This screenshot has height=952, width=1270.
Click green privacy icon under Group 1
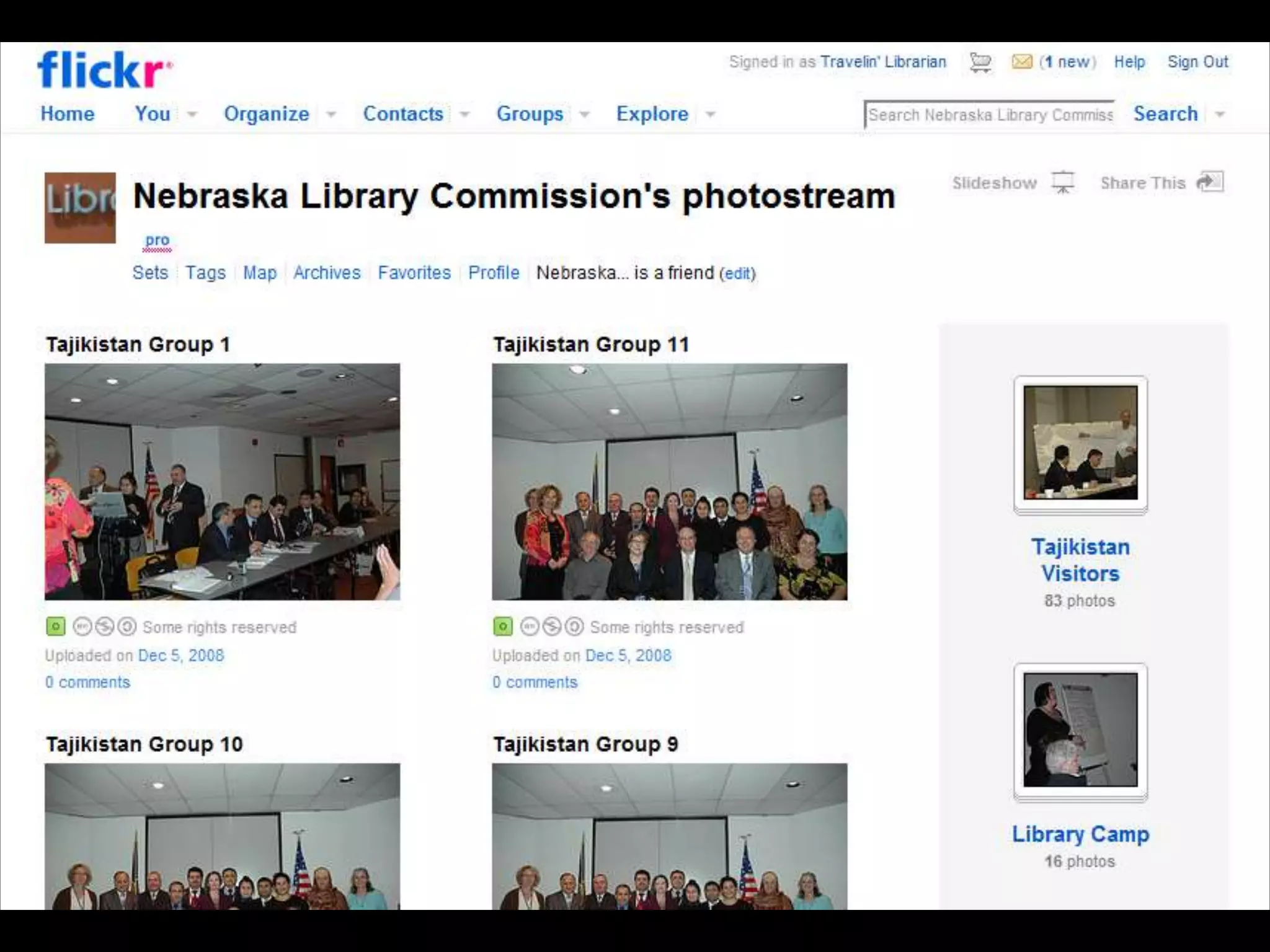pos(55,627)
